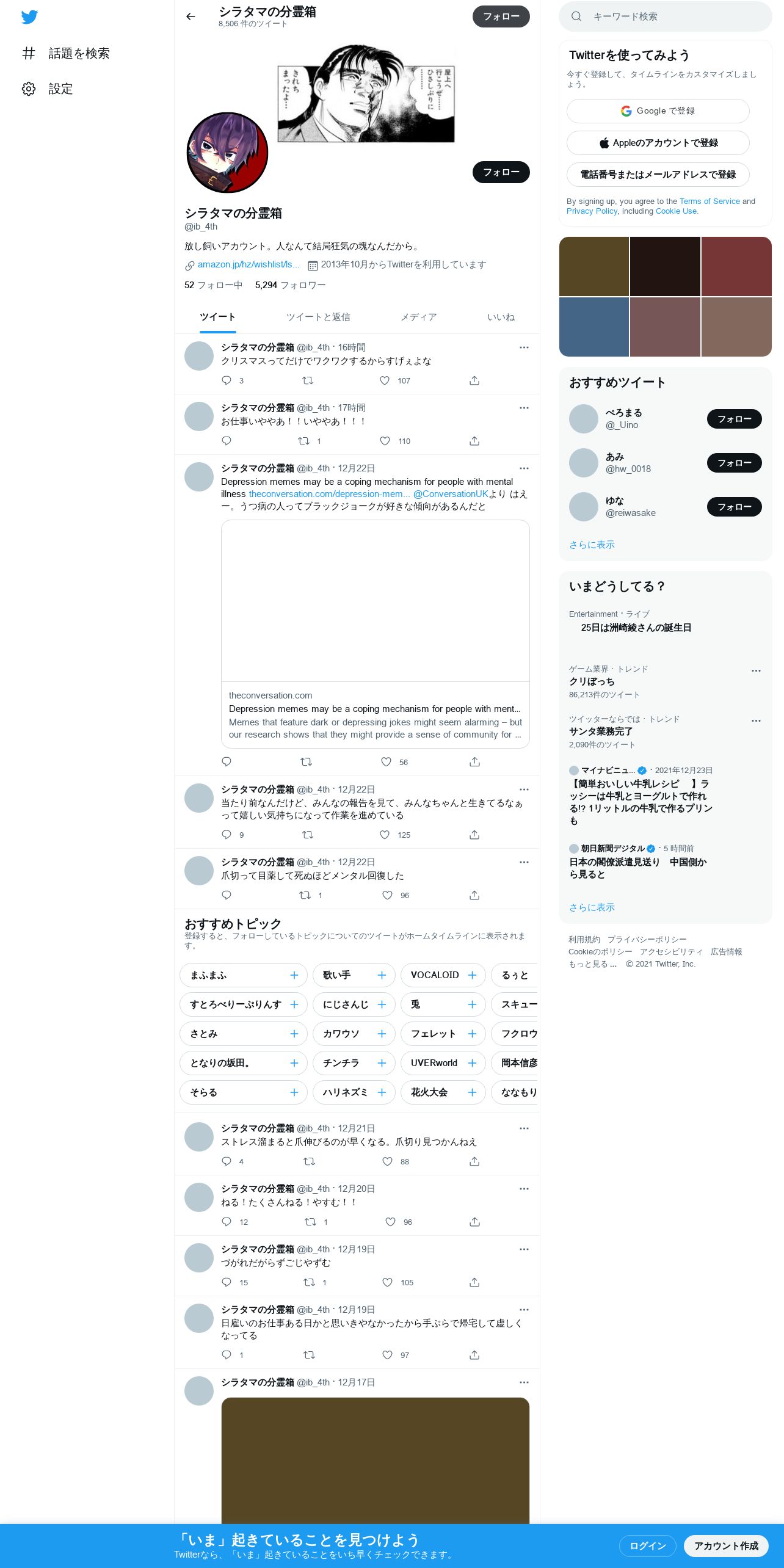Go back with the left arrow

click(191, 16)
